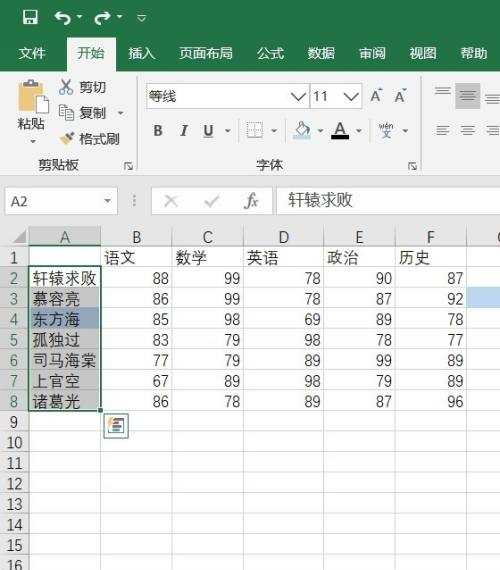This screenshot has width=500, height=570.
Task: Increase font size with the larger A icon
Action: tap(376, 96)
